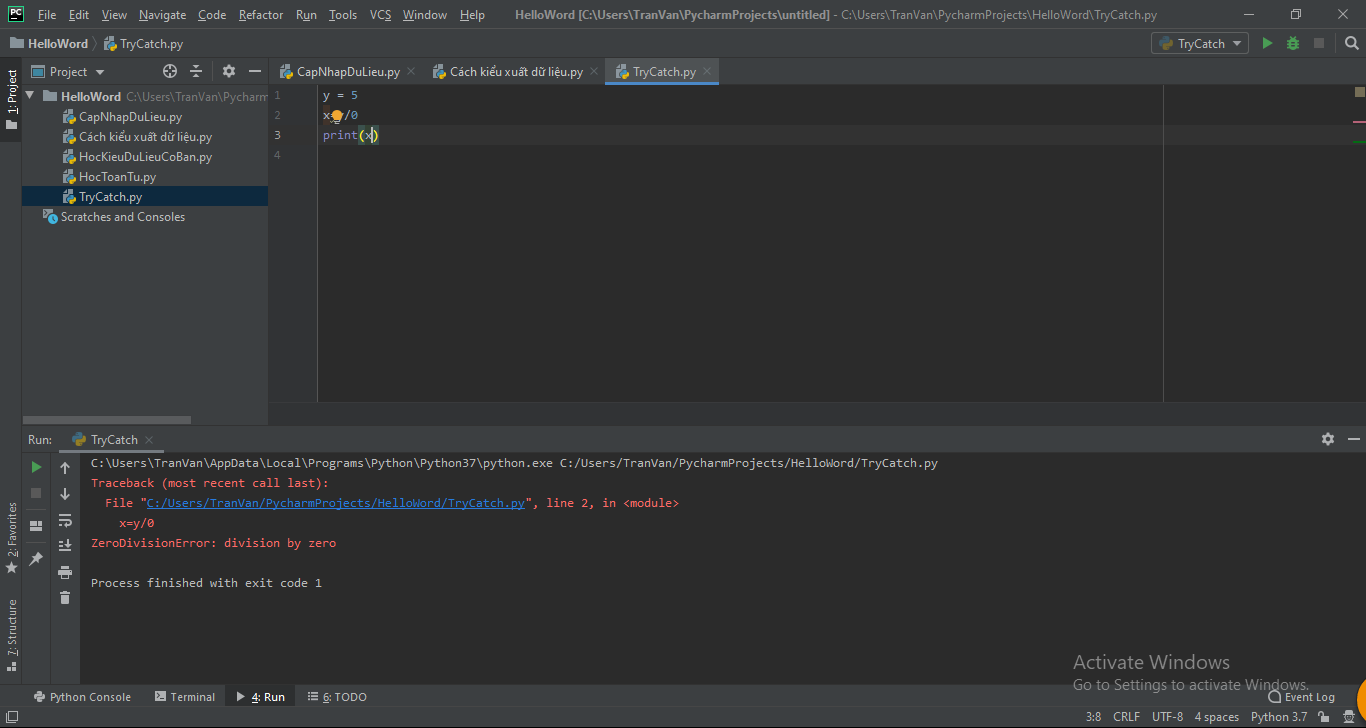This screenshot has height=728, width=1366.
Task: Collapse all in the Project panel
Action: [x=196, y=71]
